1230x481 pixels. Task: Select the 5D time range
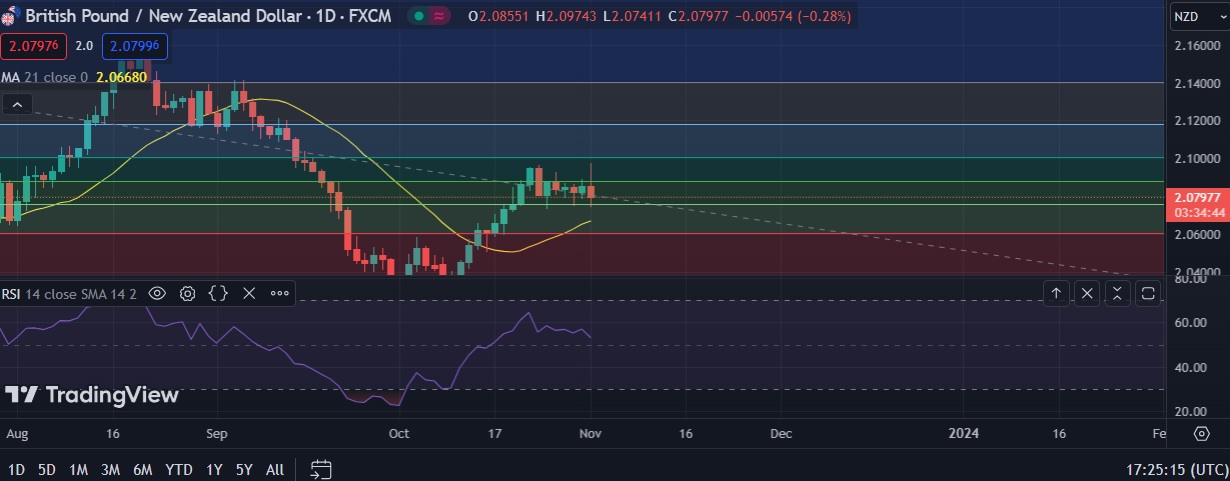point(47,469)
